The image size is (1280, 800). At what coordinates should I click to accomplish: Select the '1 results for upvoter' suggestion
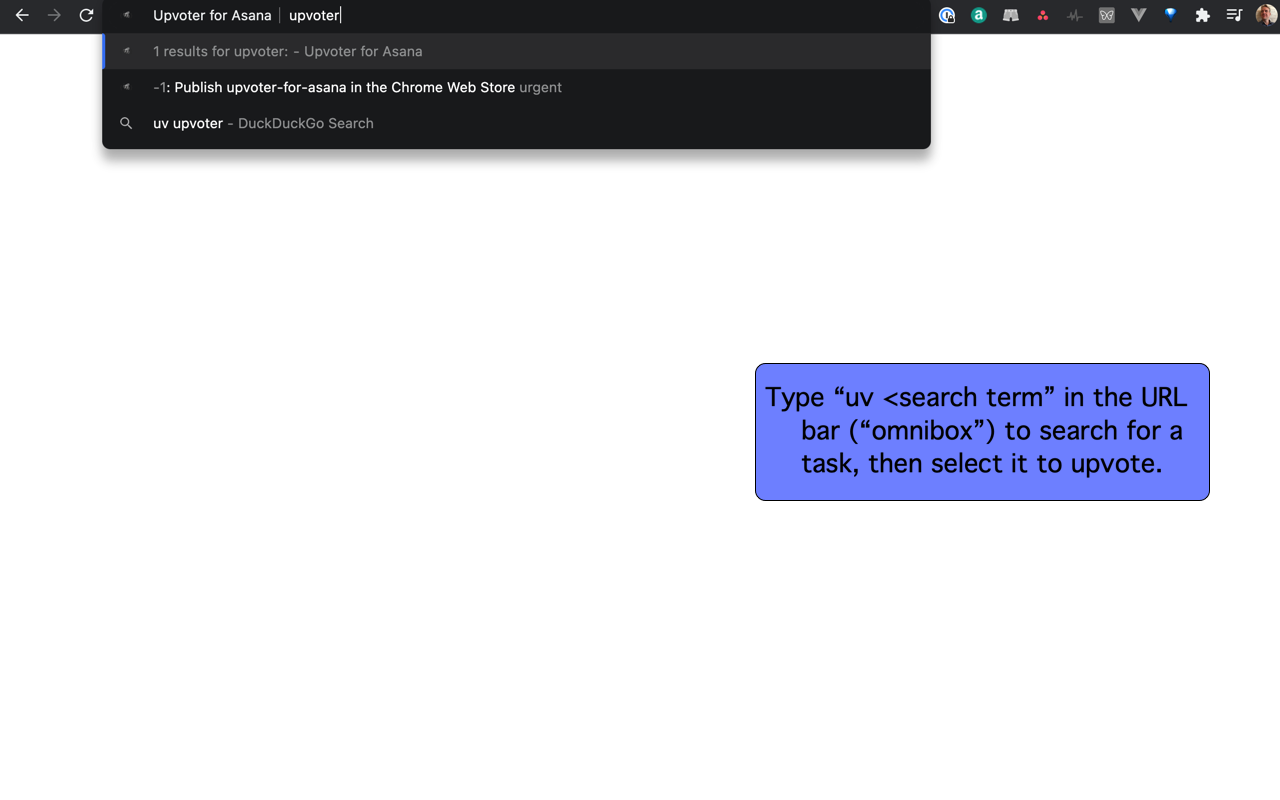[516, 51]
